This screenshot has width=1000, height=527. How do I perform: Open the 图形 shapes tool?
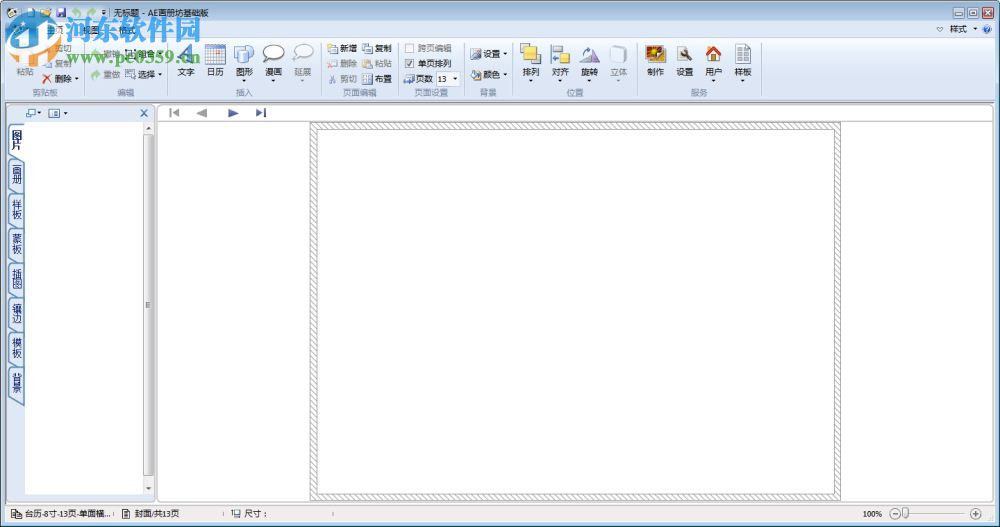(244, 63)
